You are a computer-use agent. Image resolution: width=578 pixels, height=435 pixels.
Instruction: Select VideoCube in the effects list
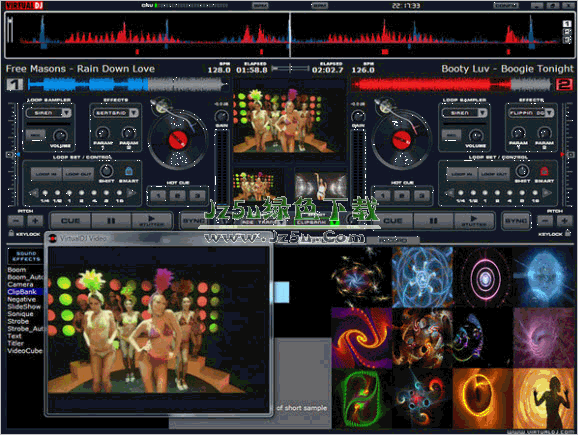pyautogui.click(x=25, y=351)
